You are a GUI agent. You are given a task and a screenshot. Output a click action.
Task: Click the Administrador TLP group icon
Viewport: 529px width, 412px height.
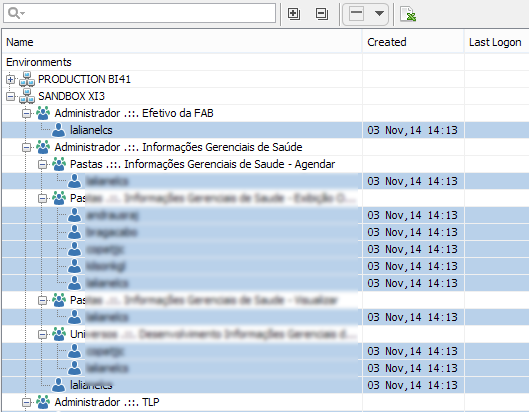point(43,402)
